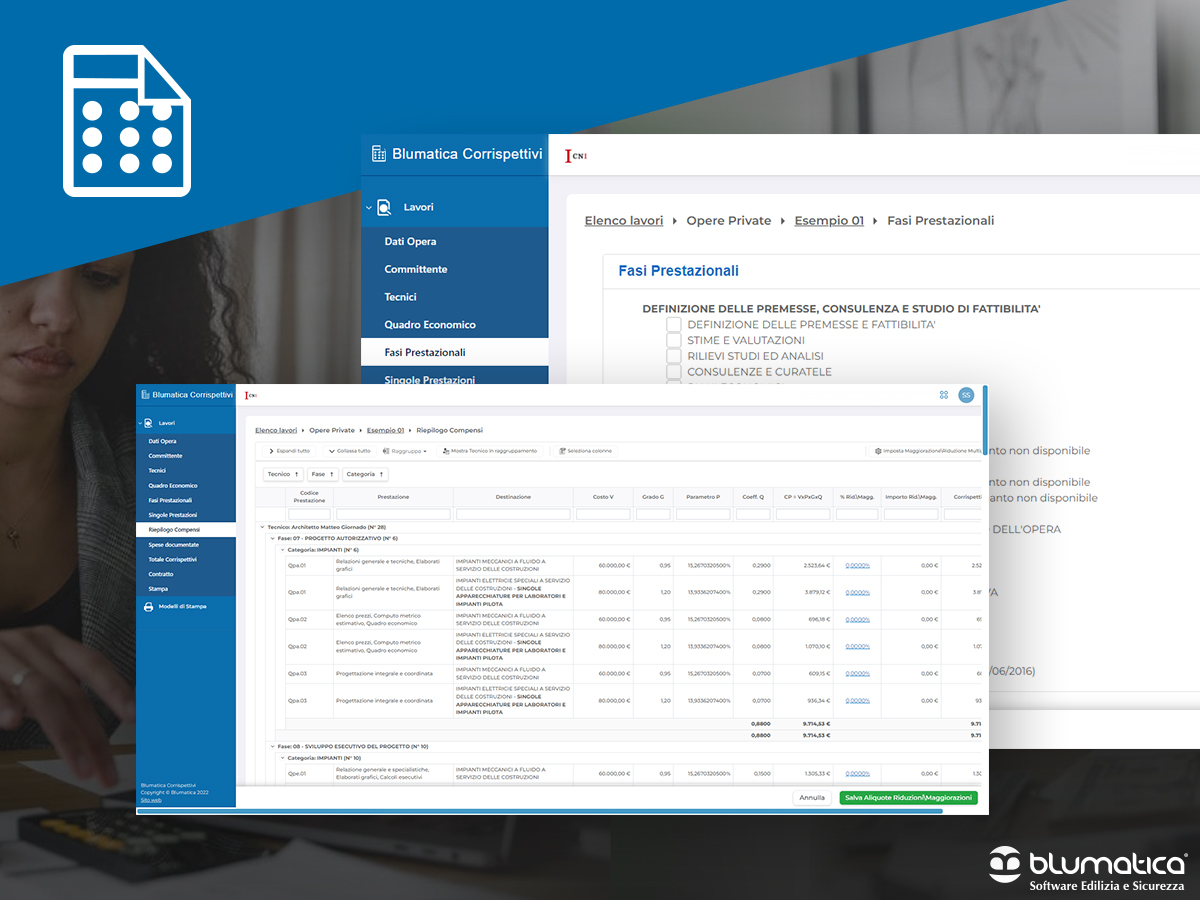Click the Destinazione column filter field
This screenshot has height=900, width=1200.
(513, 514)
